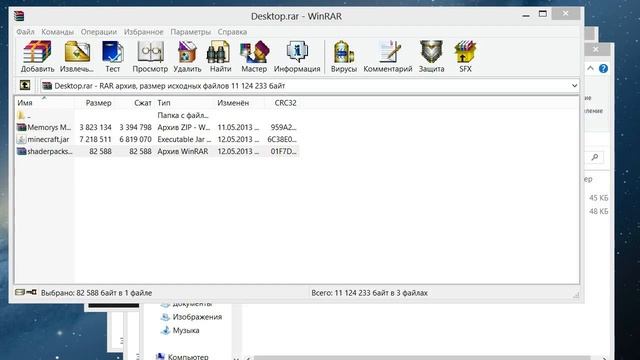Collapse ribbon chevron in background window

590,68
